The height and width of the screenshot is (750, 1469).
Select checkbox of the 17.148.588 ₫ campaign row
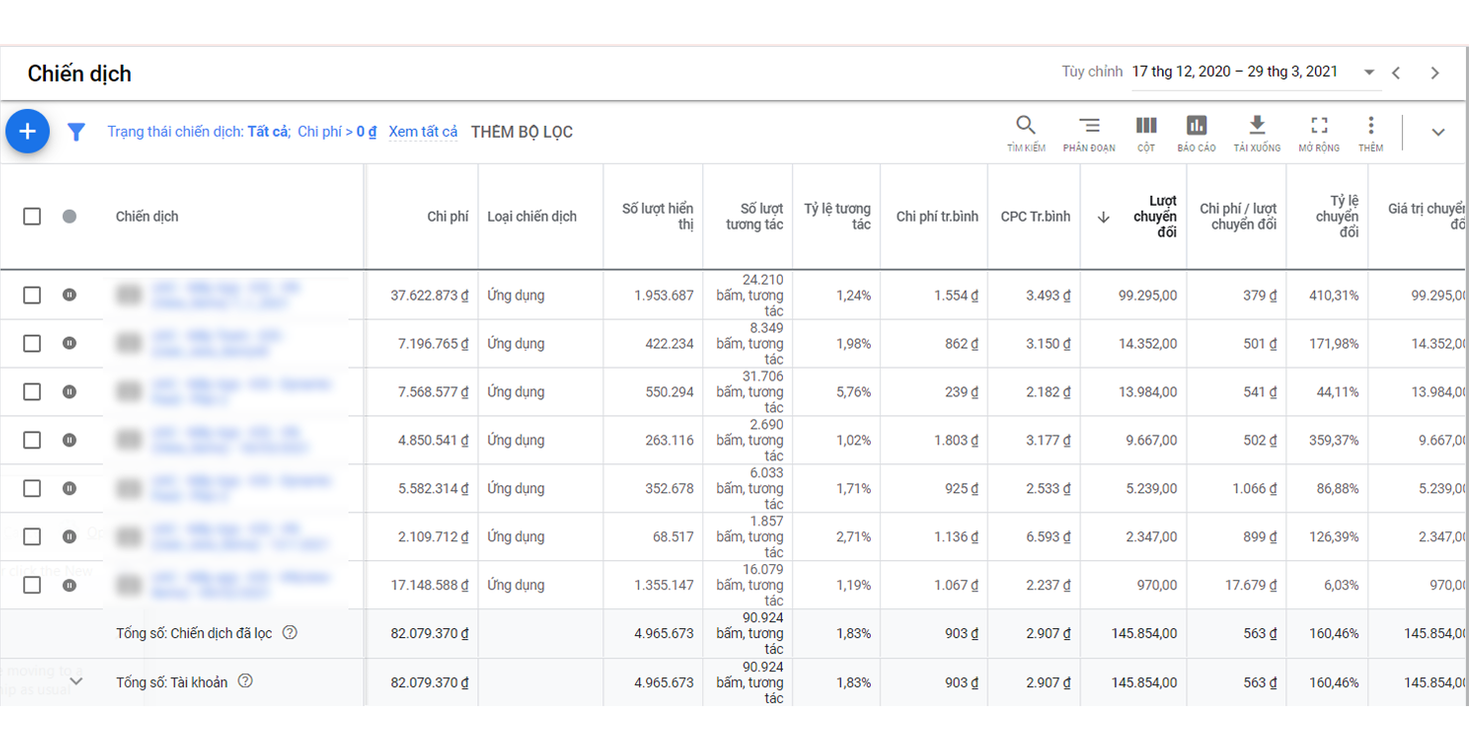coord(32,585)
